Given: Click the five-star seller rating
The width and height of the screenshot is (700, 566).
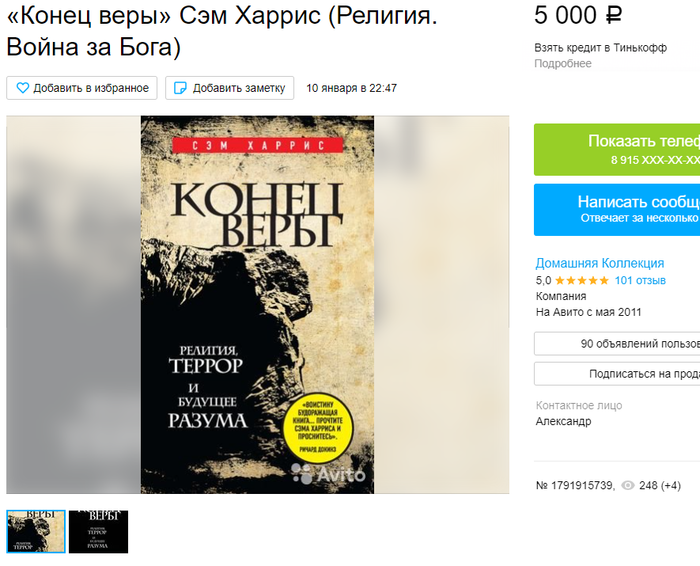Looking at the screenshot, I should point(582,280).
